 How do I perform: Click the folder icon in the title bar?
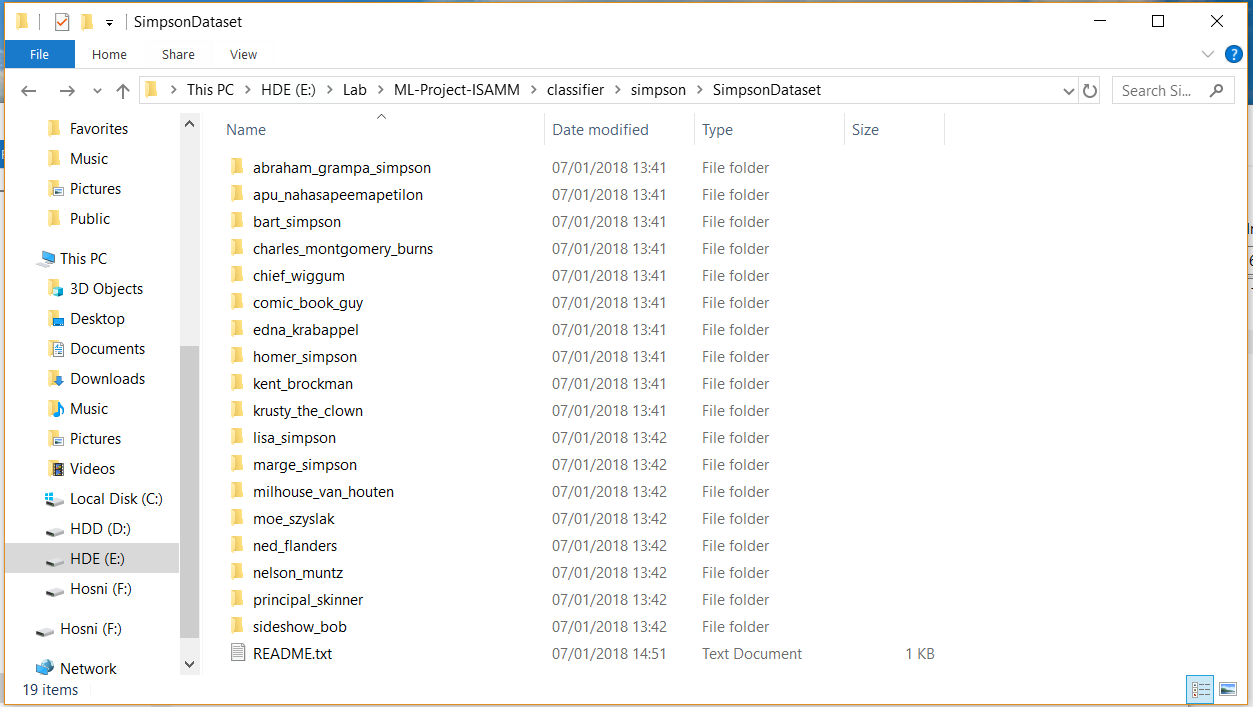click(x=20, y=20)
